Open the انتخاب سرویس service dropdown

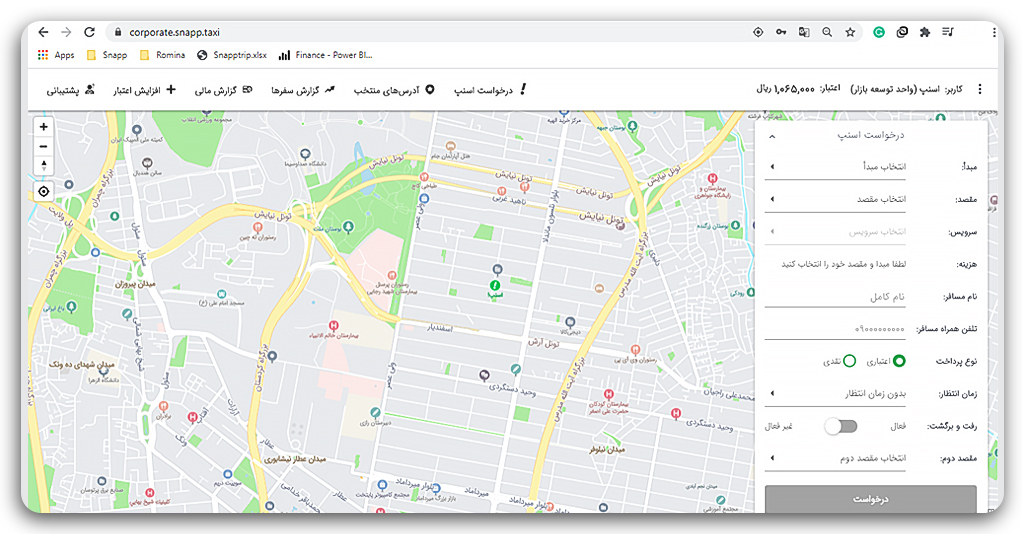coord(835,232)
